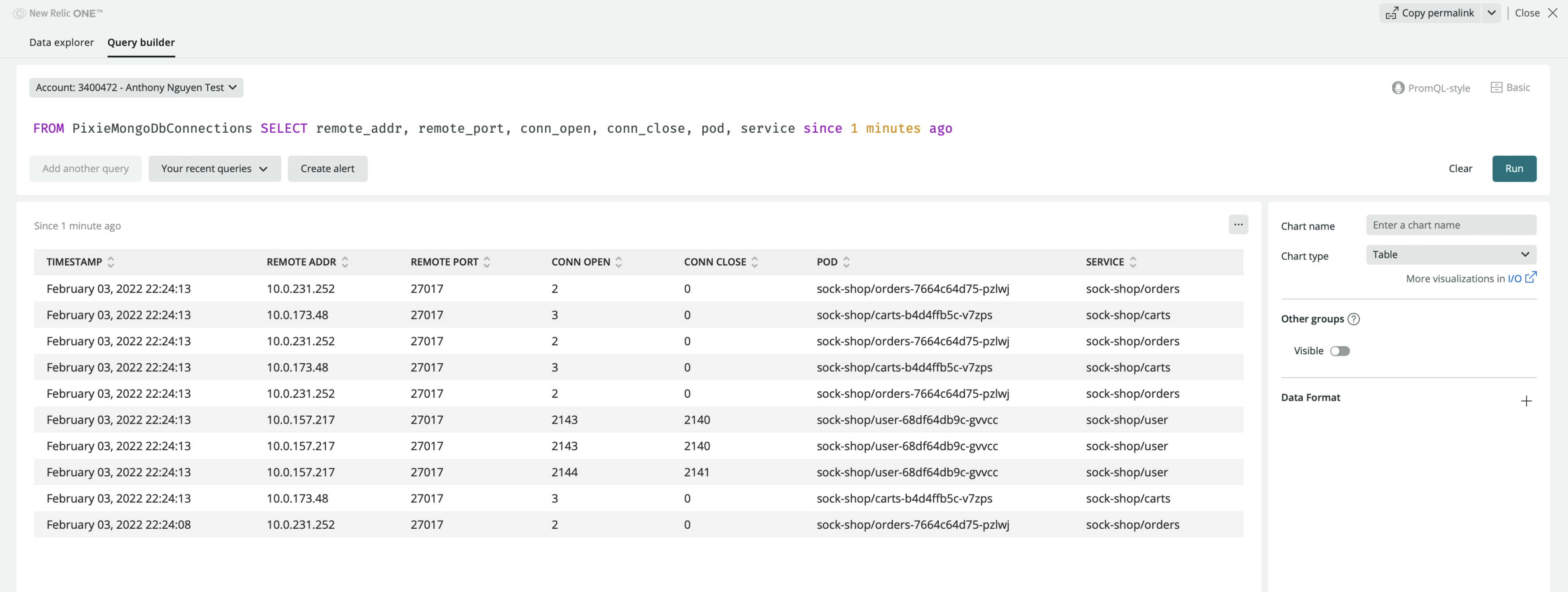
Task: Click the Pod column sort icon
Action: 846,262
